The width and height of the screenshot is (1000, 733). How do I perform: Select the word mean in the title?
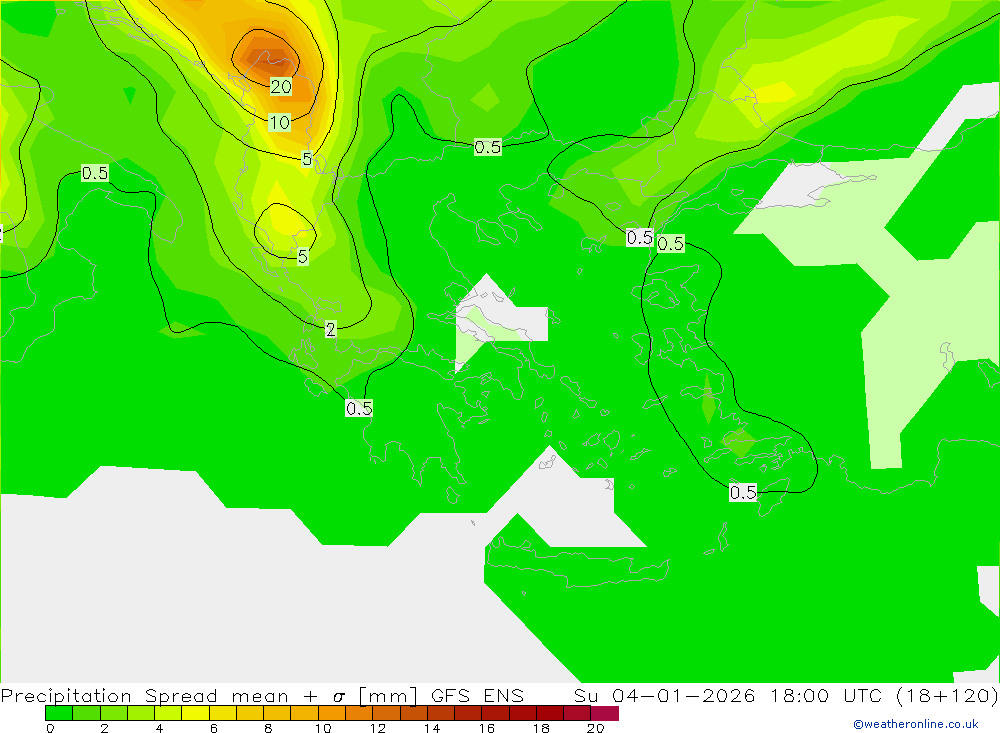point(260,697)
